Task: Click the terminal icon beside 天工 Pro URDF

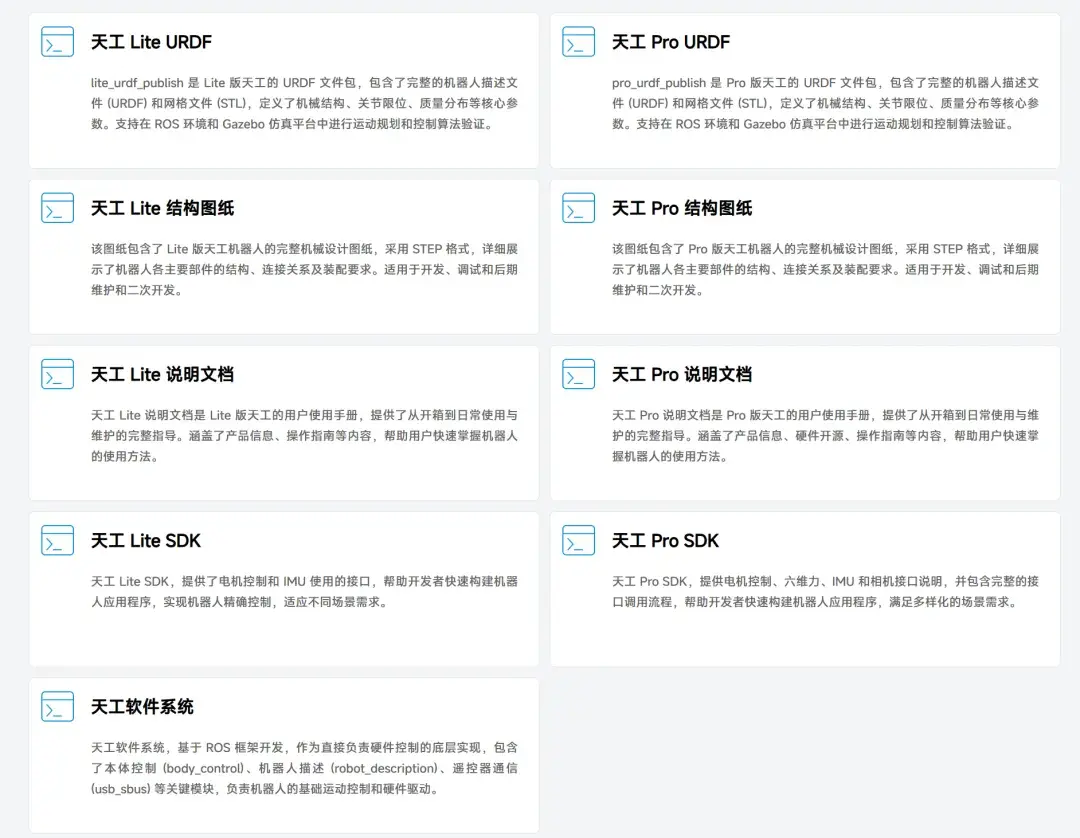Action: point(579,41)
